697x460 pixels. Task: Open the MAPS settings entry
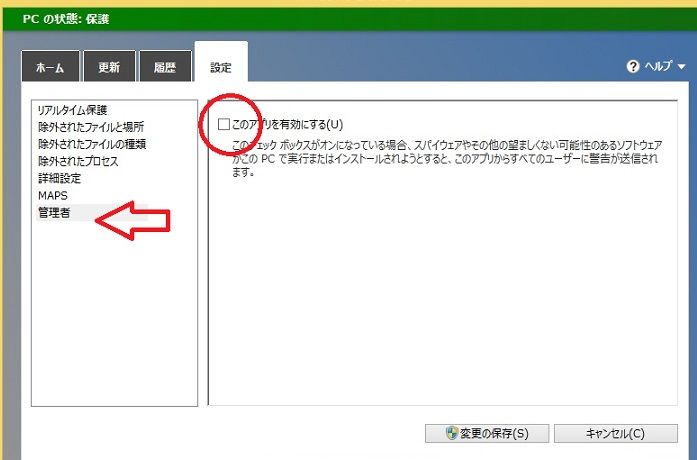pyautogui.click(x=53, y=196)
